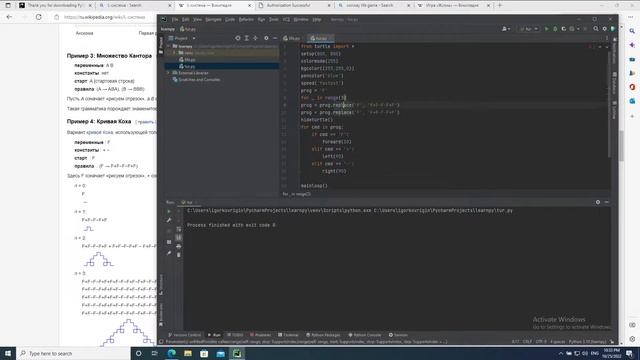The image size is (640, 360).
Task: Open TODO tool window tab
Action: (x=235, y=335)
